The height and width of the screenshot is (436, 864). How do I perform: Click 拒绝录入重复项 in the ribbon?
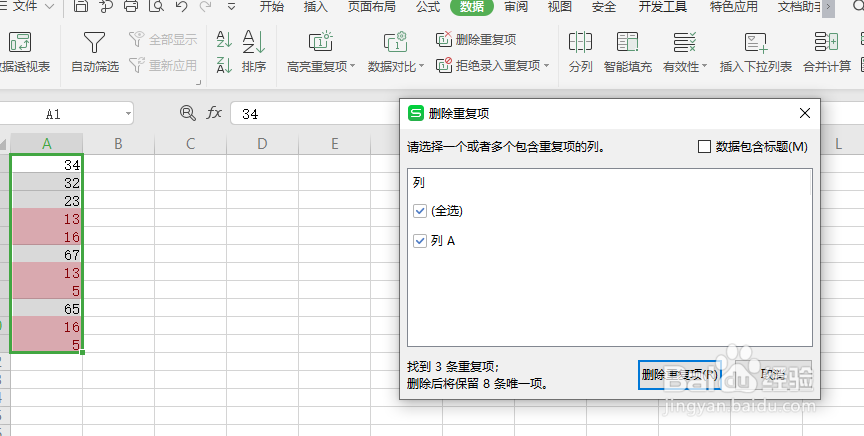pos(488,66)
